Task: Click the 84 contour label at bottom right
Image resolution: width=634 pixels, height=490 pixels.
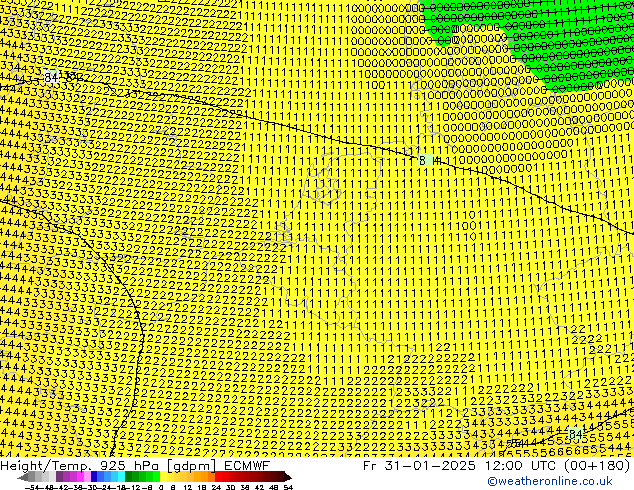Action: point(575,434)
